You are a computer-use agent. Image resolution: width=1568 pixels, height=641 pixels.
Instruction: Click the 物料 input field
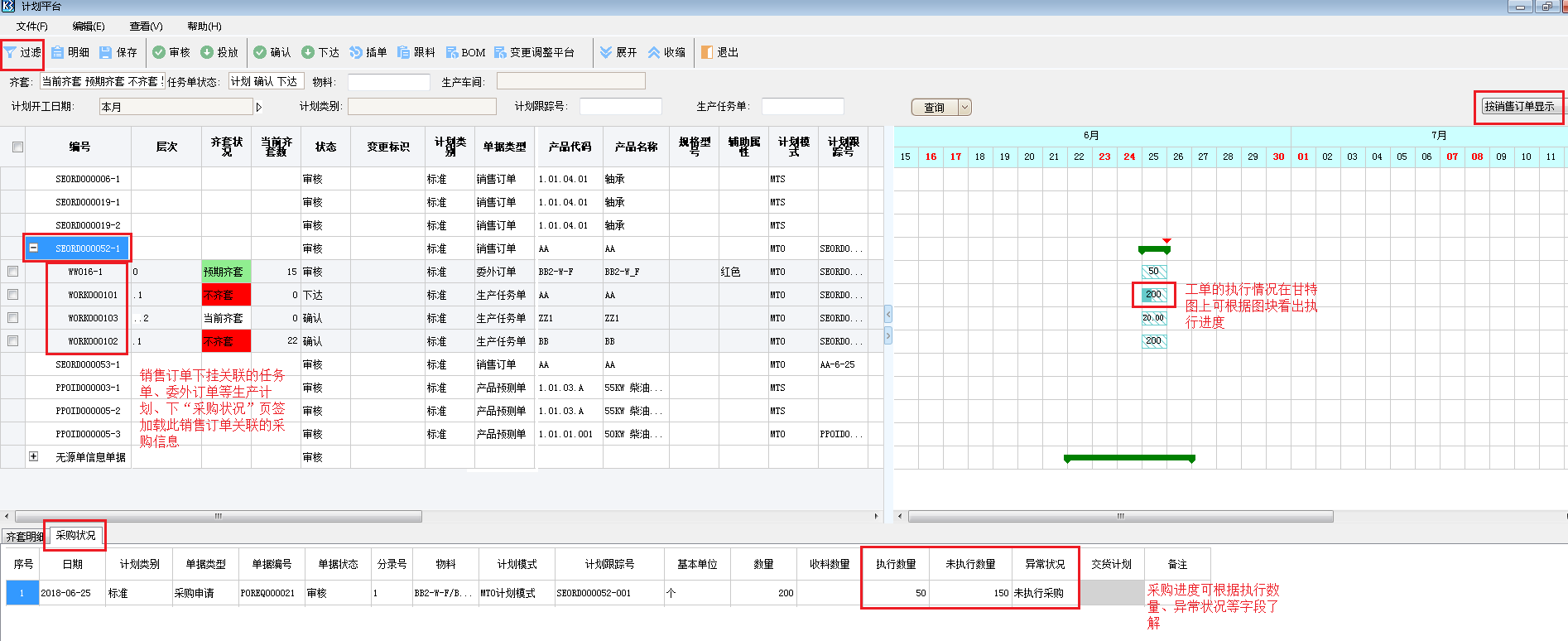388,82
